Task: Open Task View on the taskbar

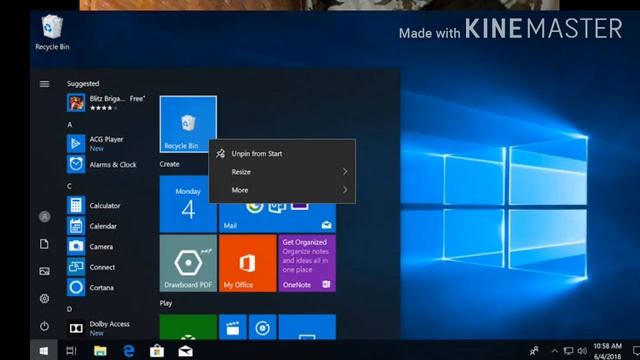Action: point(71,351)
